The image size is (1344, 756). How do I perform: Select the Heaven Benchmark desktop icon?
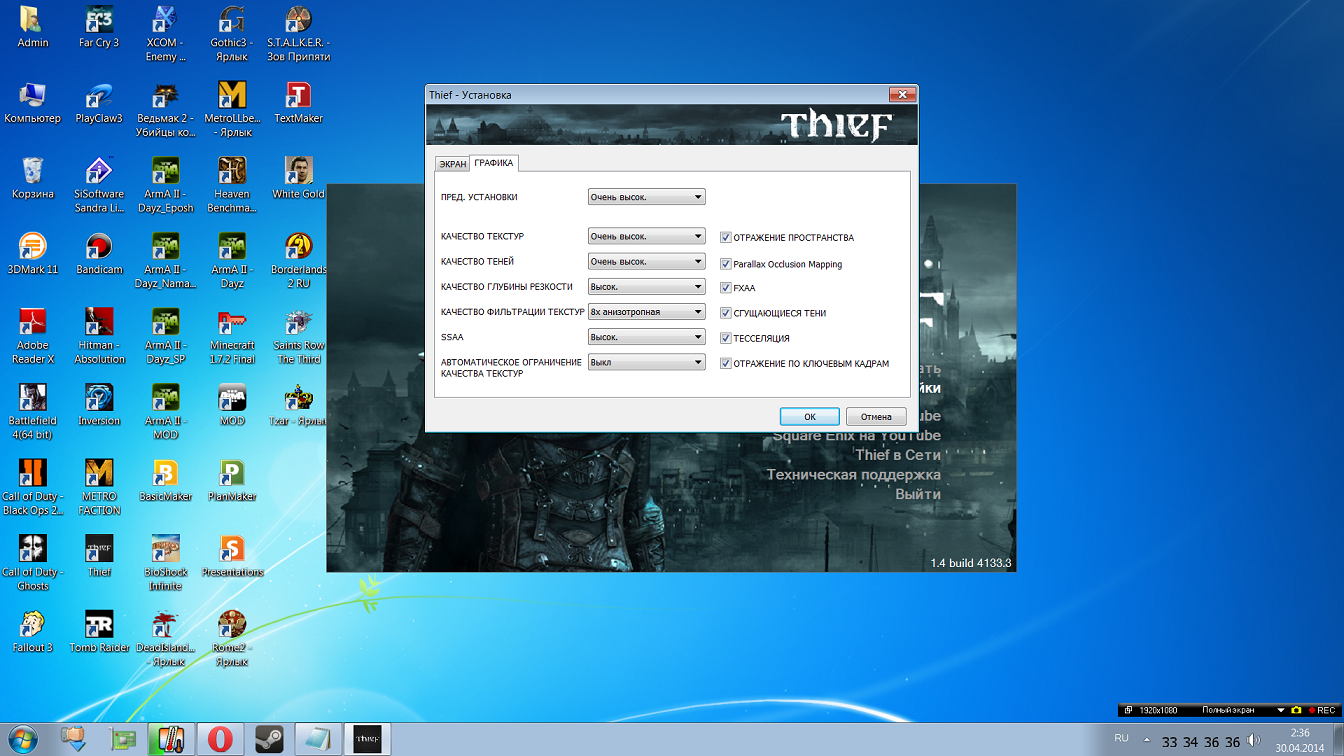point(232,186)
